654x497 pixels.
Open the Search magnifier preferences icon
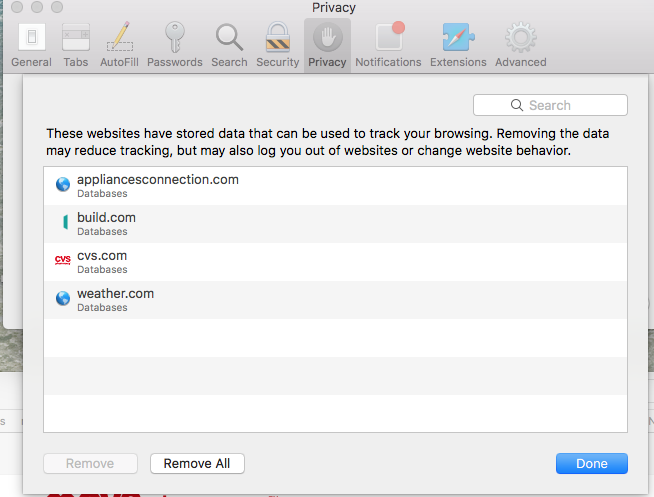pos(229,38)
